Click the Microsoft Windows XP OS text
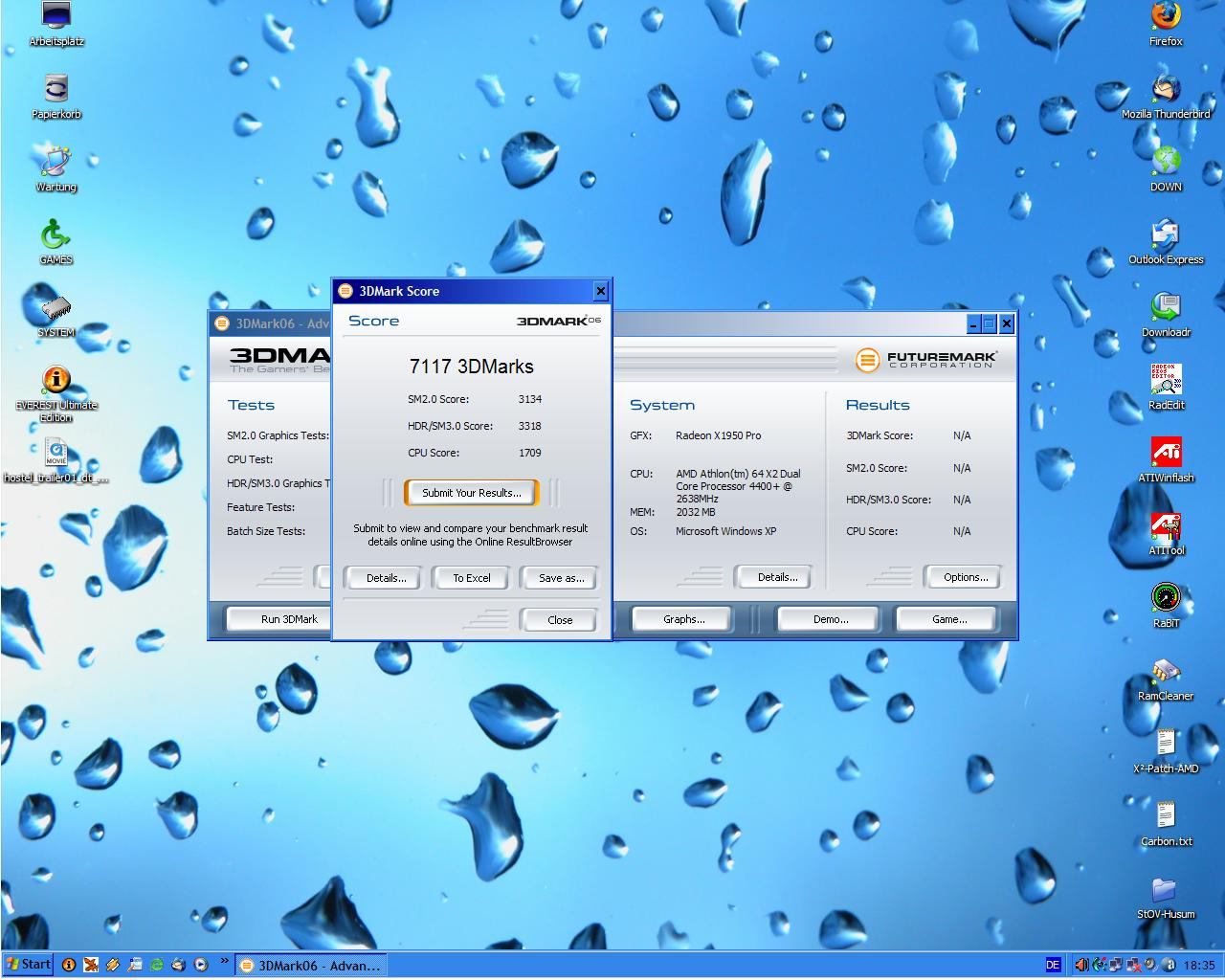This screenshot has width=1225, height=980. (725, 531)
